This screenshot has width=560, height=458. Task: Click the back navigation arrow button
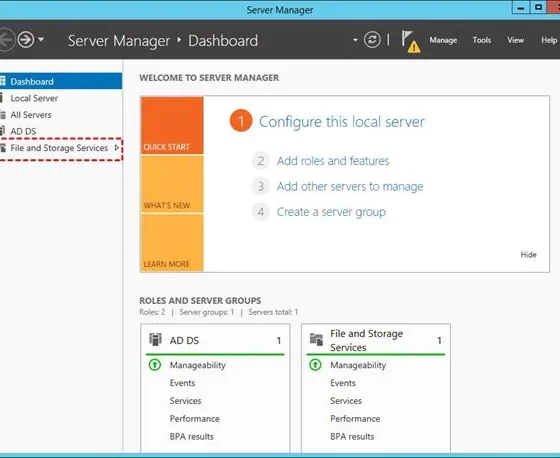pos(5,39)
